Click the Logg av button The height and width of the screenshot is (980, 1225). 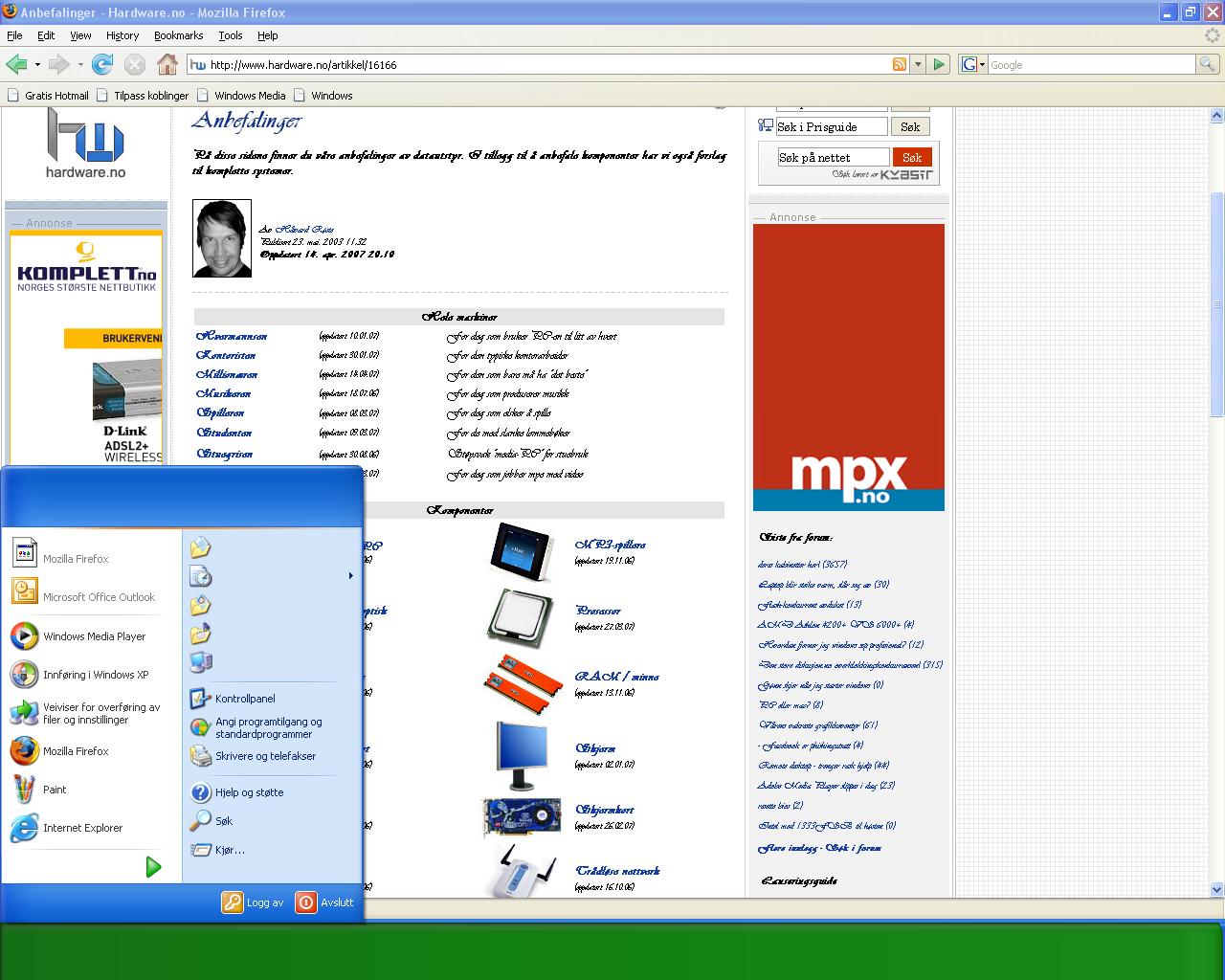(254, 902)
